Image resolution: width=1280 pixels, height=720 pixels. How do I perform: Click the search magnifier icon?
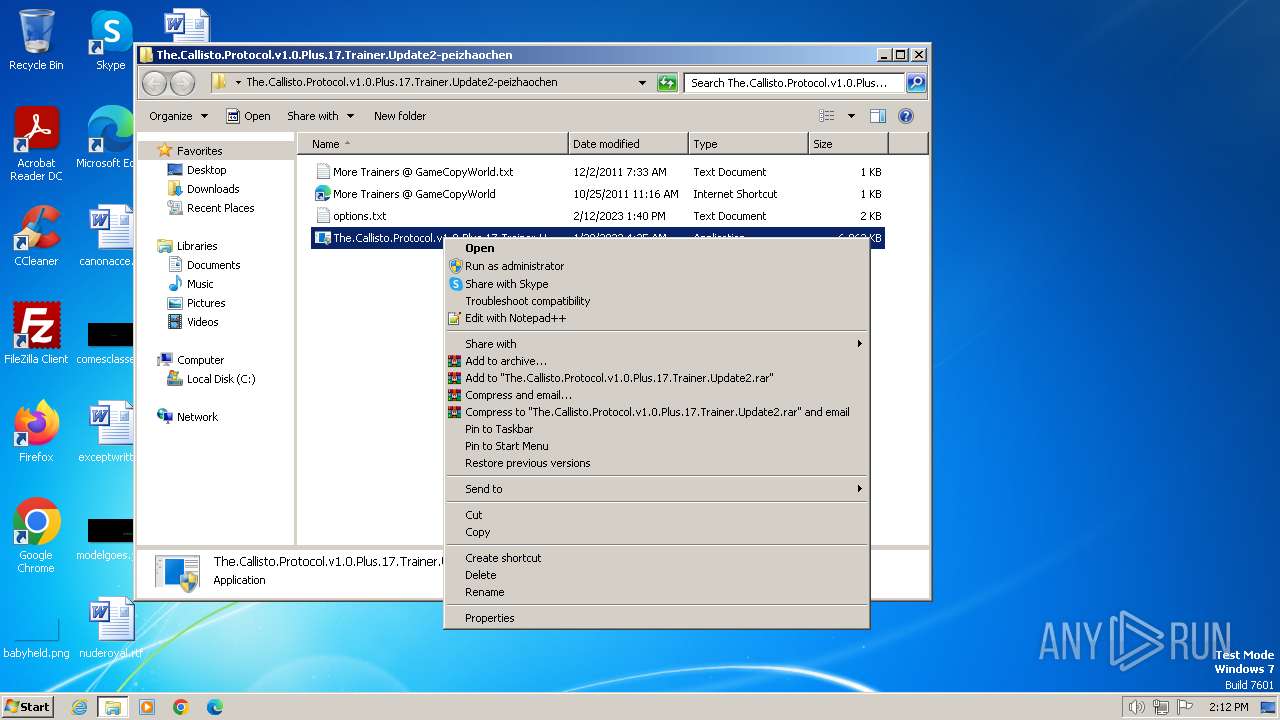[915, 83]
